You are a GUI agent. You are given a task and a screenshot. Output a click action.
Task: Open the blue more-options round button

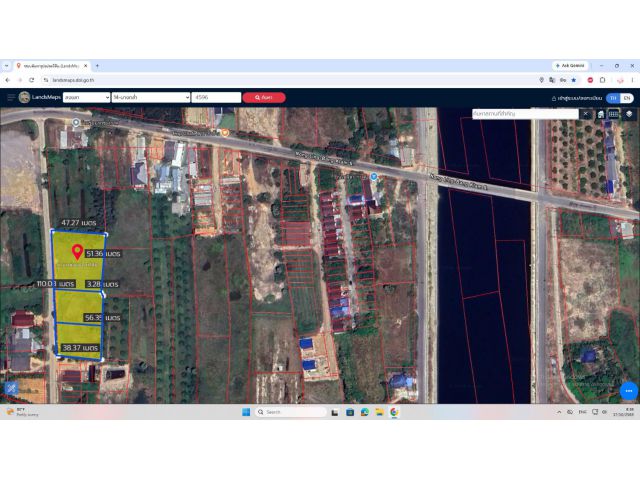[629, 391]
